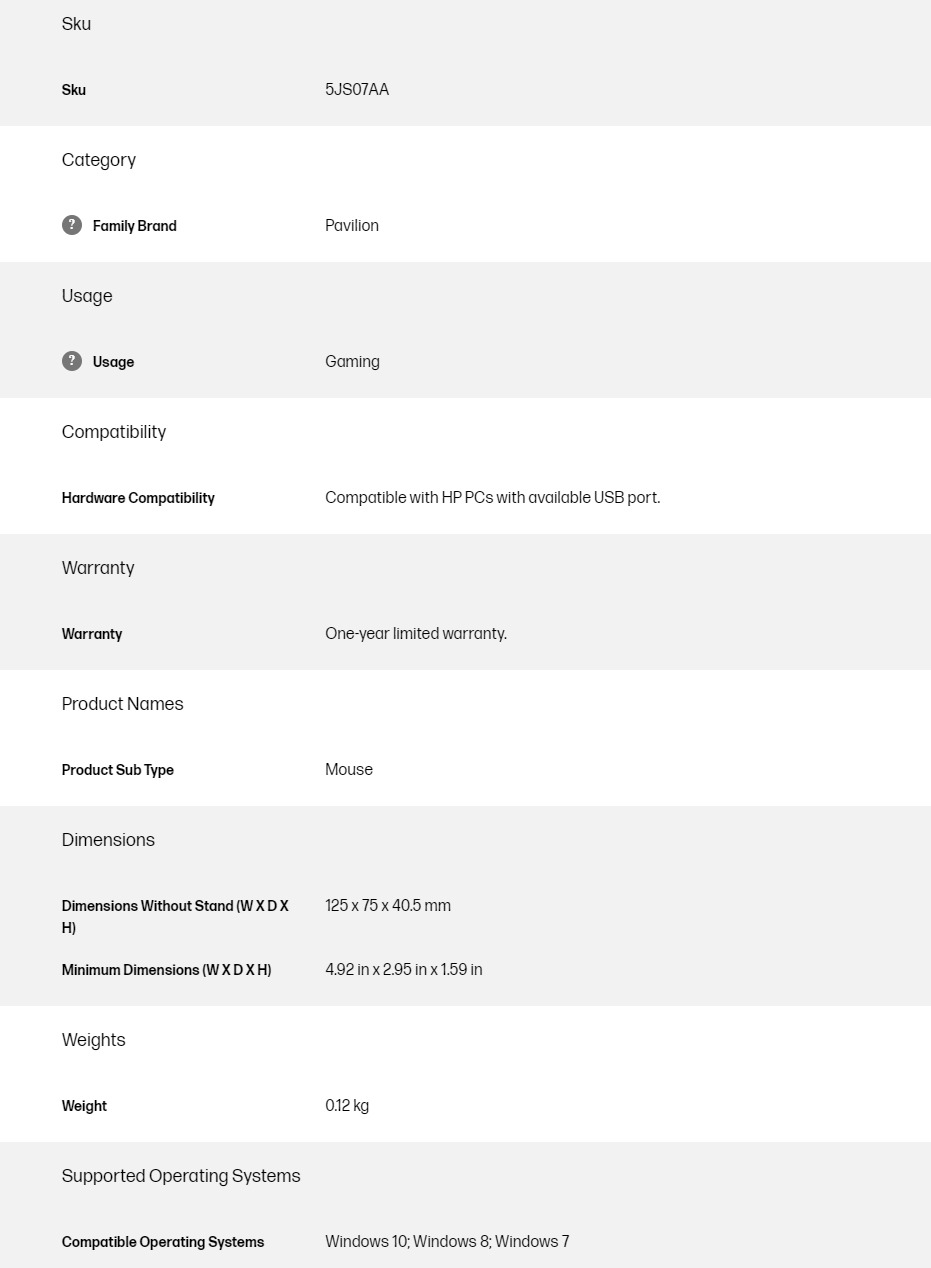
Task: Click the Gaming usage value
Action: pyautogui.click(x=352, y=362)
